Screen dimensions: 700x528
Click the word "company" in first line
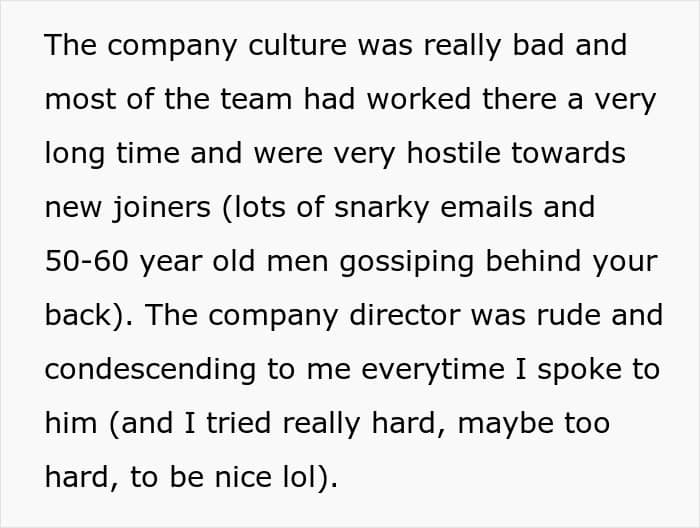(172, 46)
